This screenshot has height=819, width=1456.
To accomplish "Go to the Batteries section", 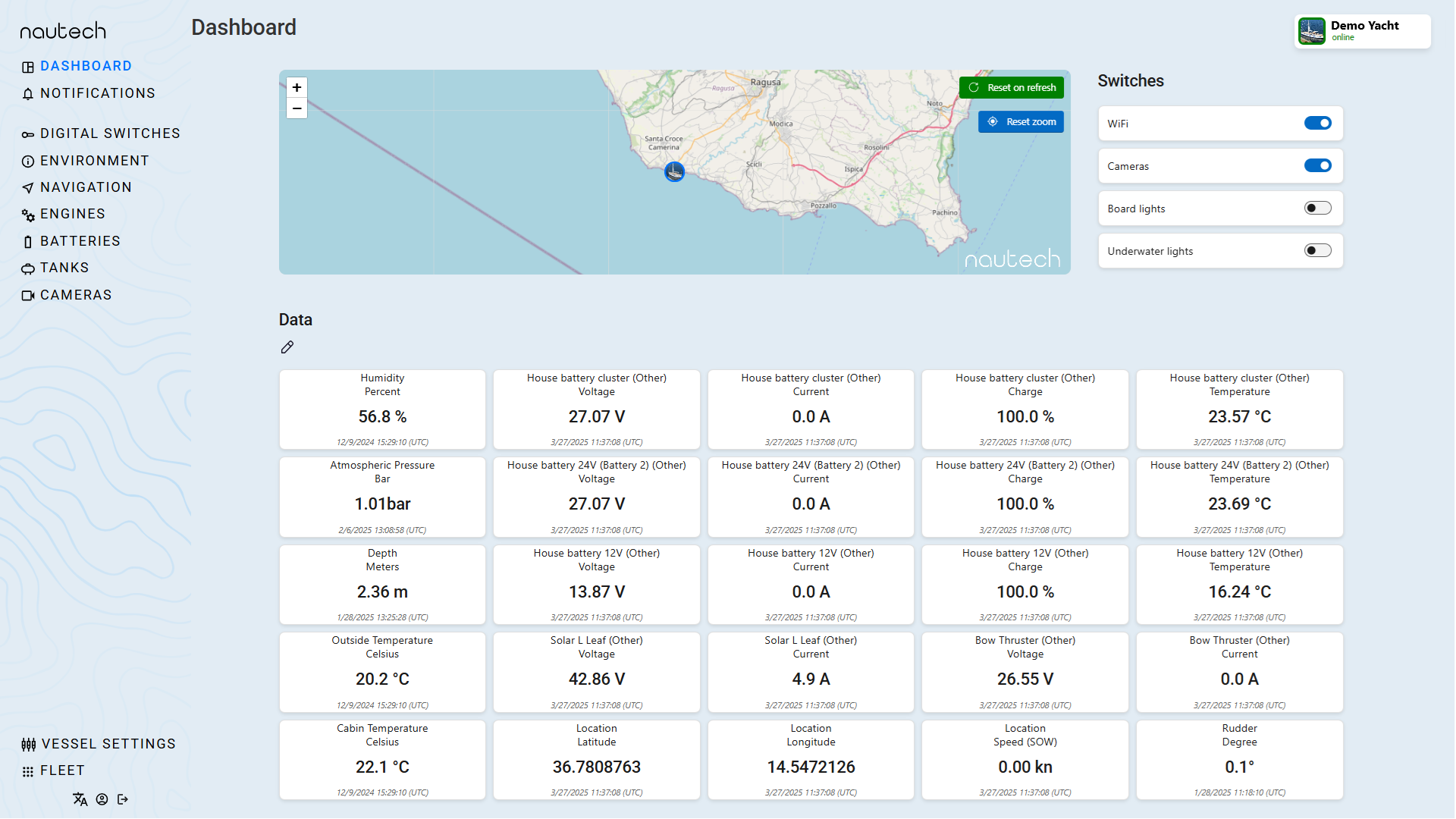I will tap(80, 241).
